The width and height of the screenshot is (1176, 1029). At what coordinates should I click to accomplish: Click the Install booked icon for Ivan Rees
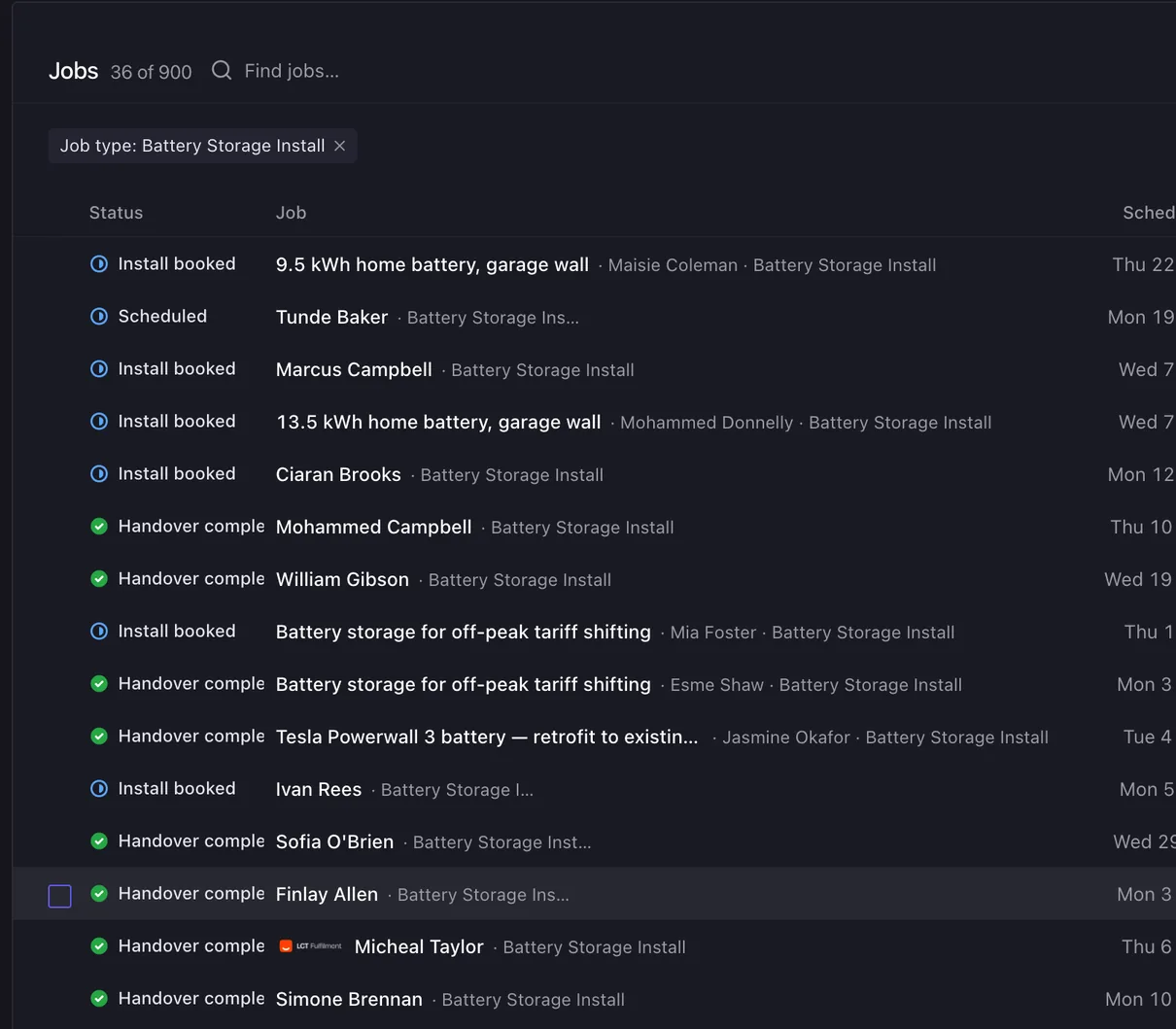click(x=99, y=789)
